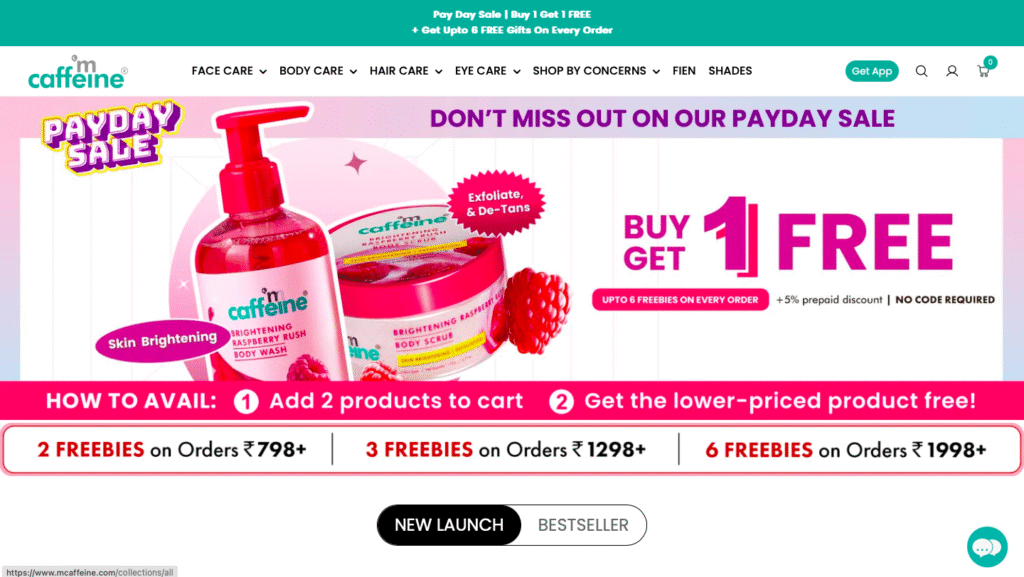Open the SHADES menu item
The image size is (1024, 577).
click(730, 70)
